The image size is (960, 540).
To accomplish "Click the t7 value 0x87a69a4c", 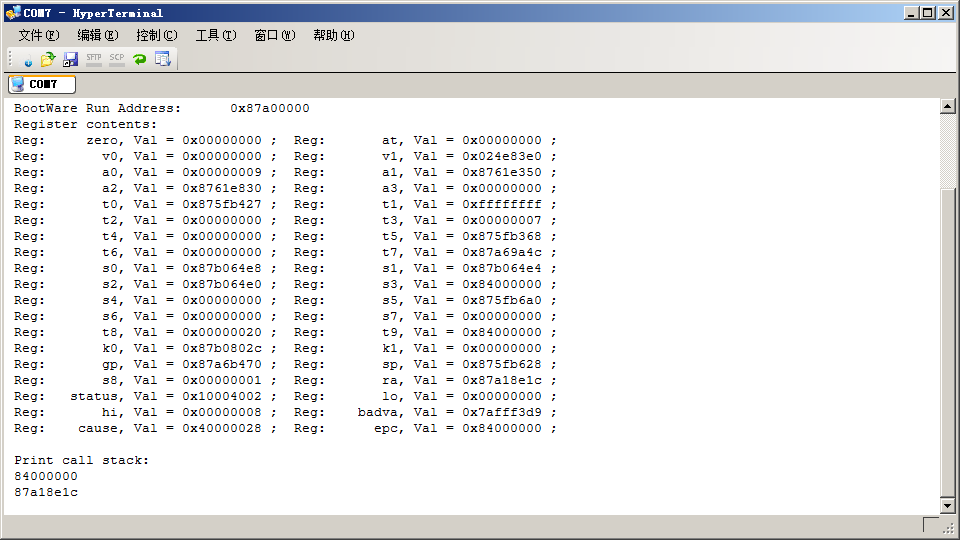I will tap(502, 252).
